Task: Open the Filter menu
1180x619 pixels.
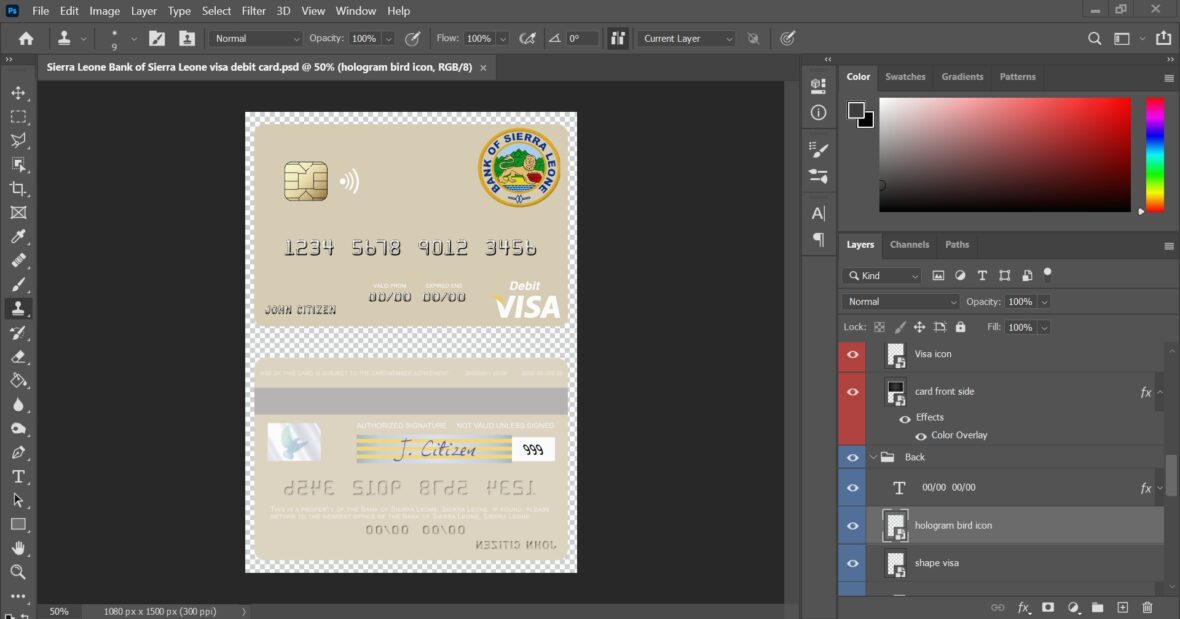Action: coord(253,11)
